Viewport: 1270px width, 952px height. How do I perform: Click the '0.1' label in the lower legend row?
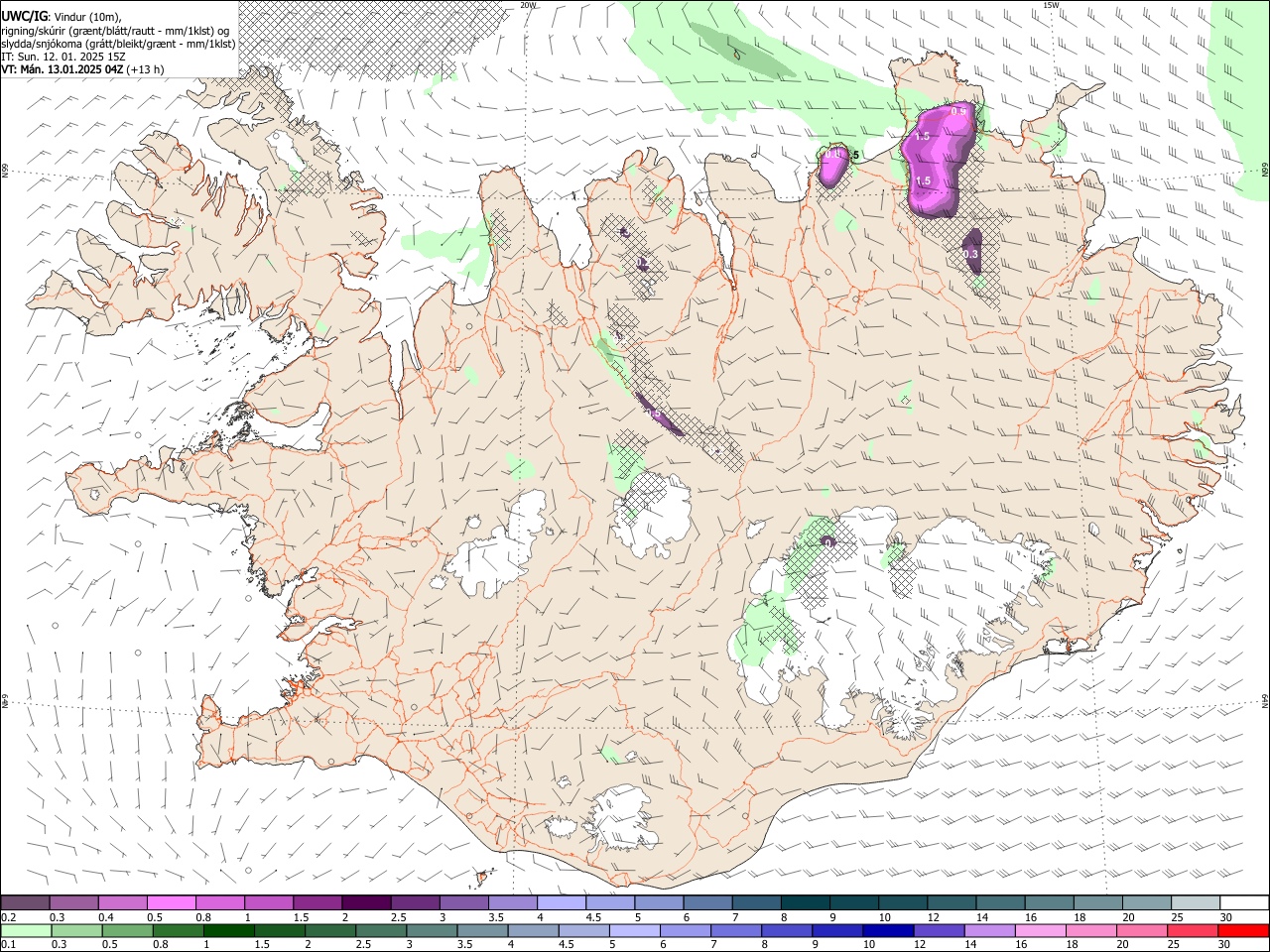pos(8,945)
